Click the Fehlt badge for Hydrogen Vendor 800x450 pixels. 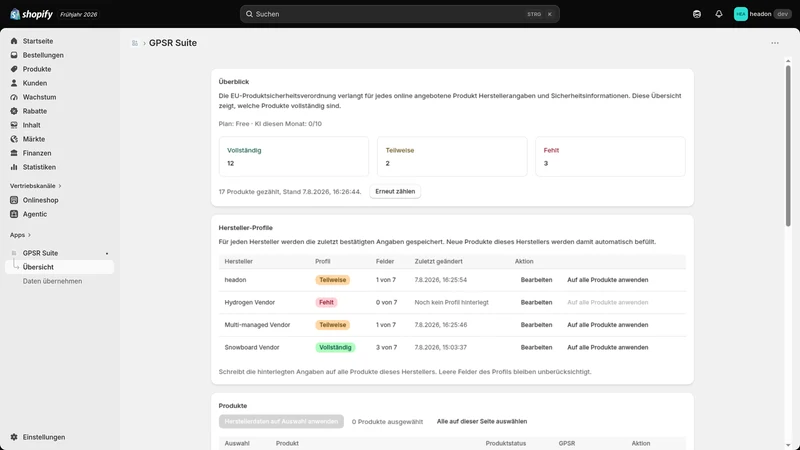[x=327, y=302]
